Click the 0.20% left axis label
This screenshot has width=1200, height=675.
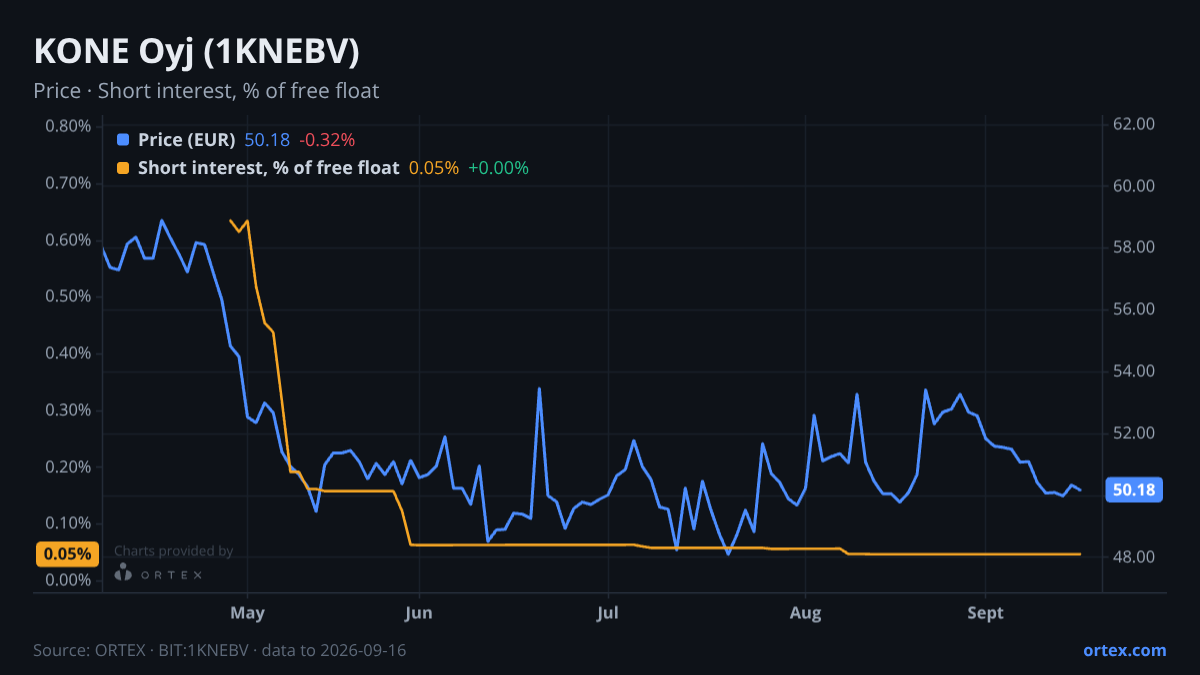(x=68, y=467)
